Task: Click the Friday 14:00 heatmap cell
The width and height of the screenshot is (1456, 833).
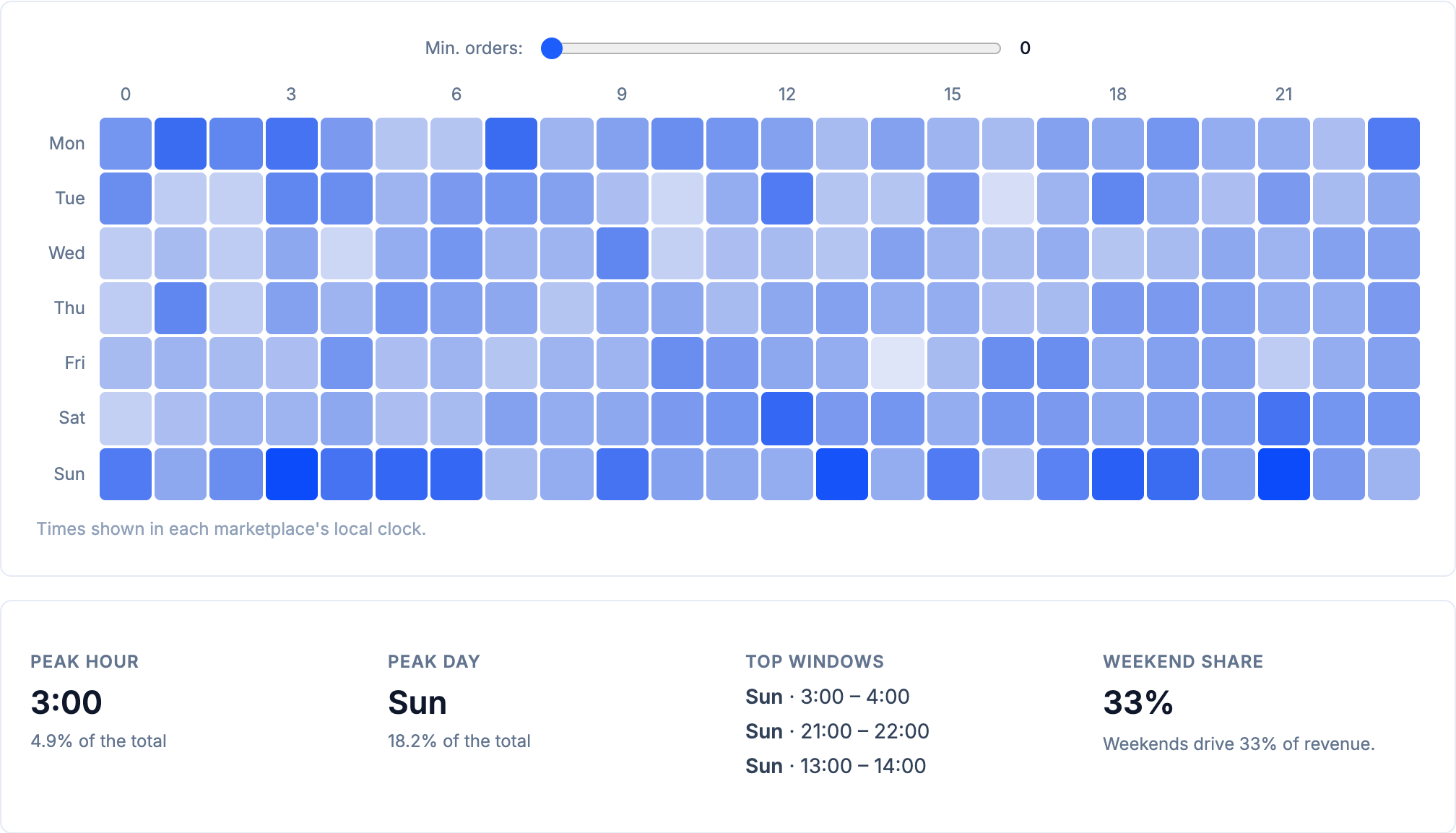Action: click(897, 363)
